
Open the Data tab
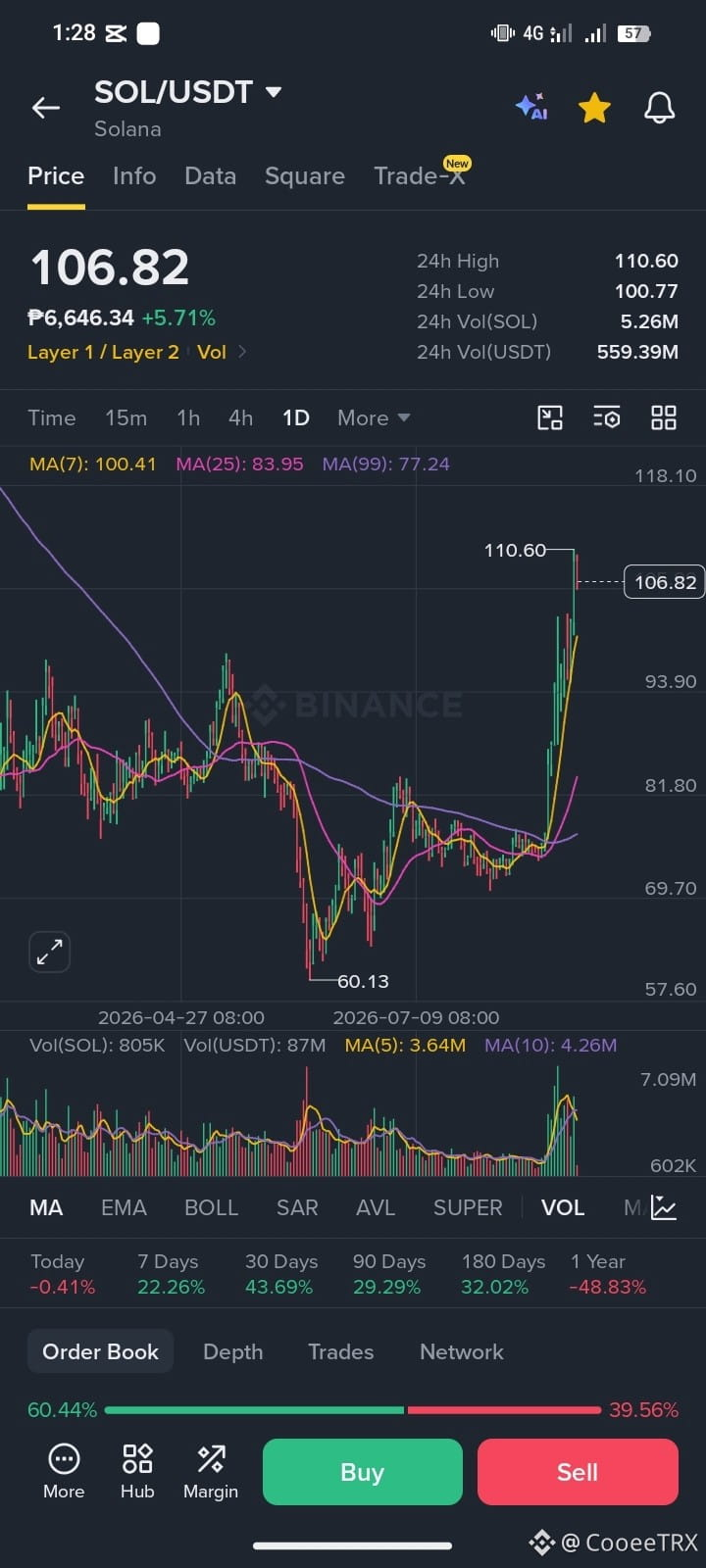(x=210, y=176)
